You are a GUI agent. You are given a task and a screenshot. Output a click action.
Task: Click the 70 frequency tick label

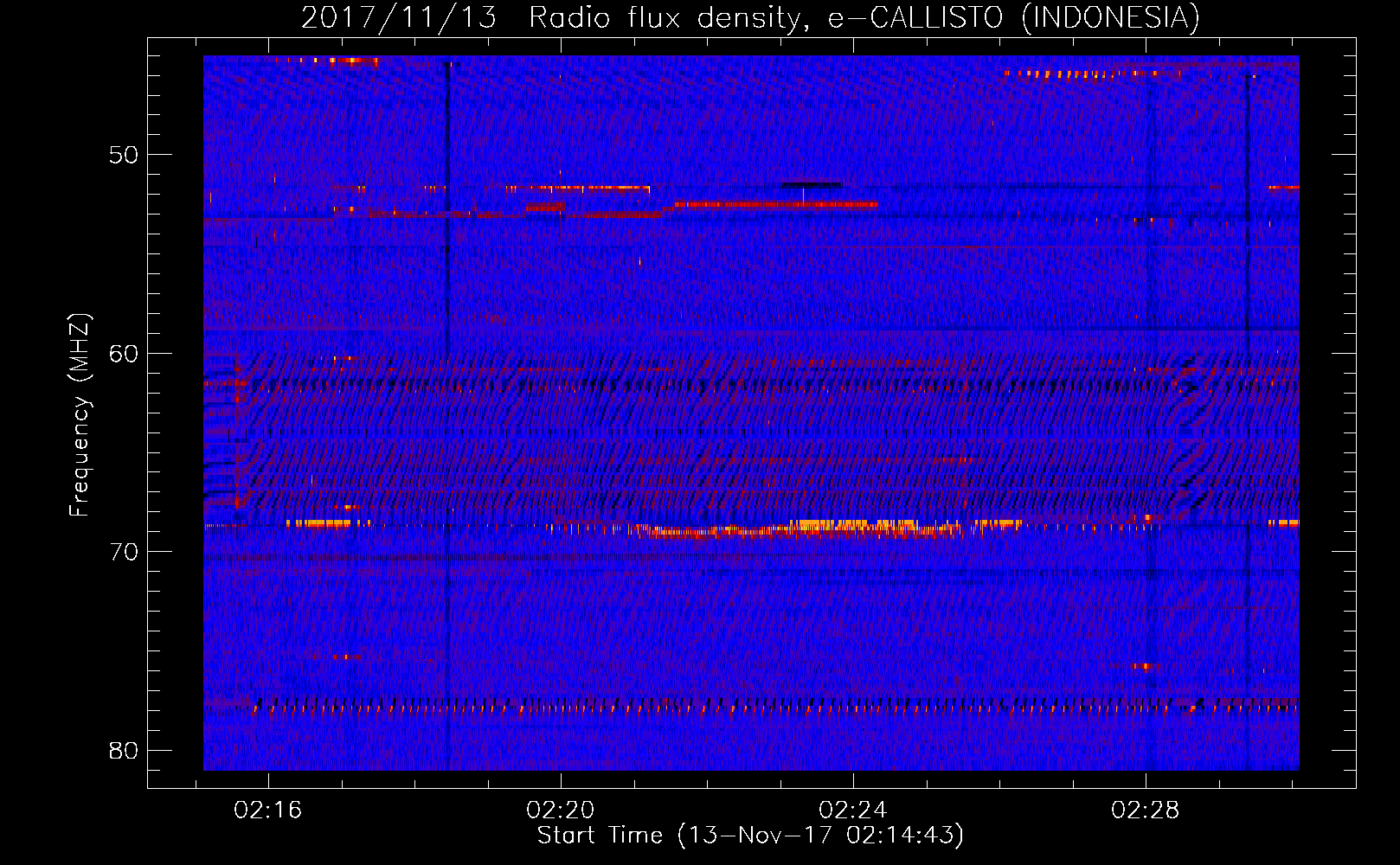click(124, 552)
